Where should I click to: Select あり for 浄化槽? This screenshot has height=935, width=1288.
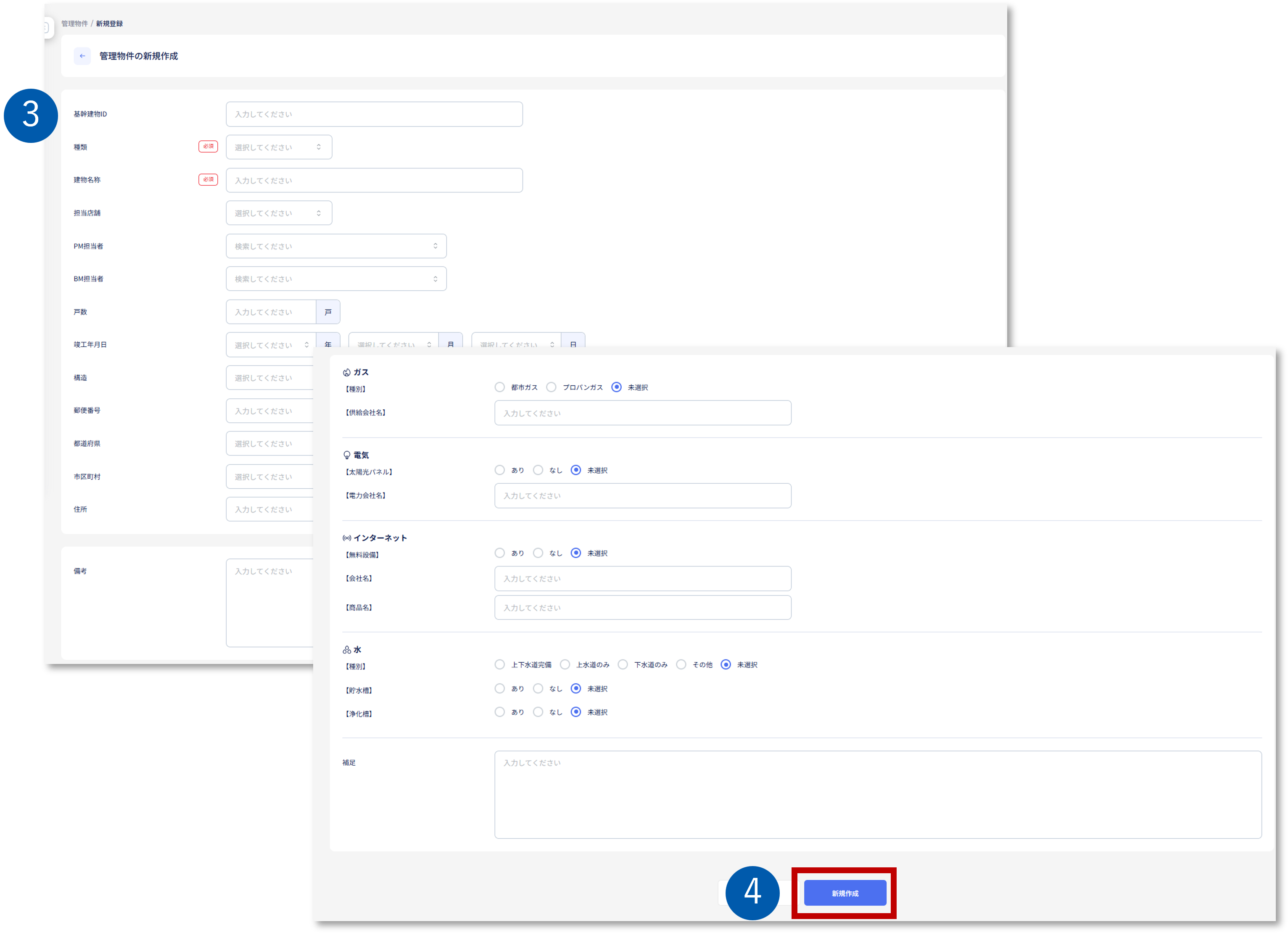pos(500,712)
